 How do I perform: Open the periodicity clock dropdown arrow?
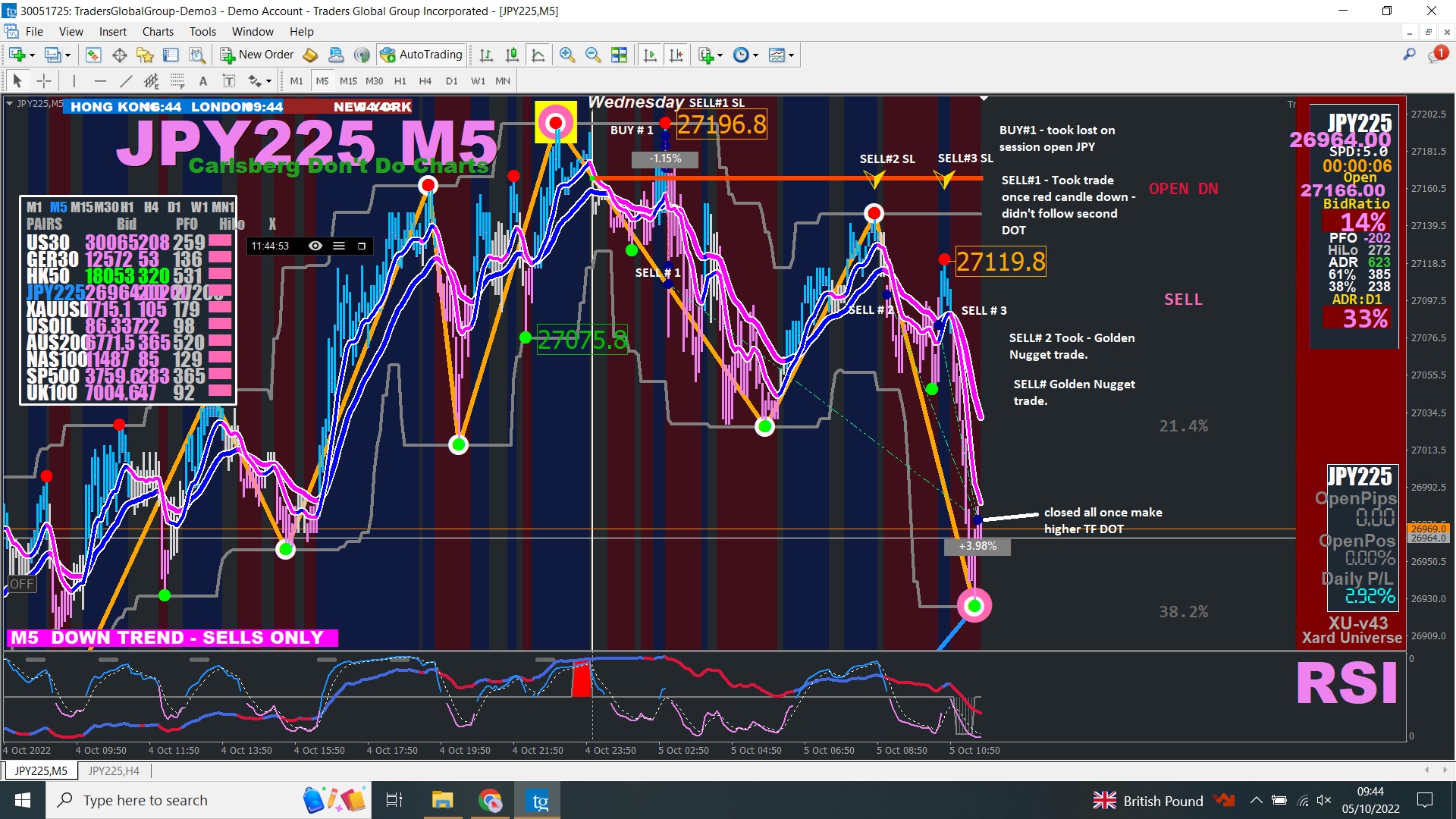pos(755,55)
